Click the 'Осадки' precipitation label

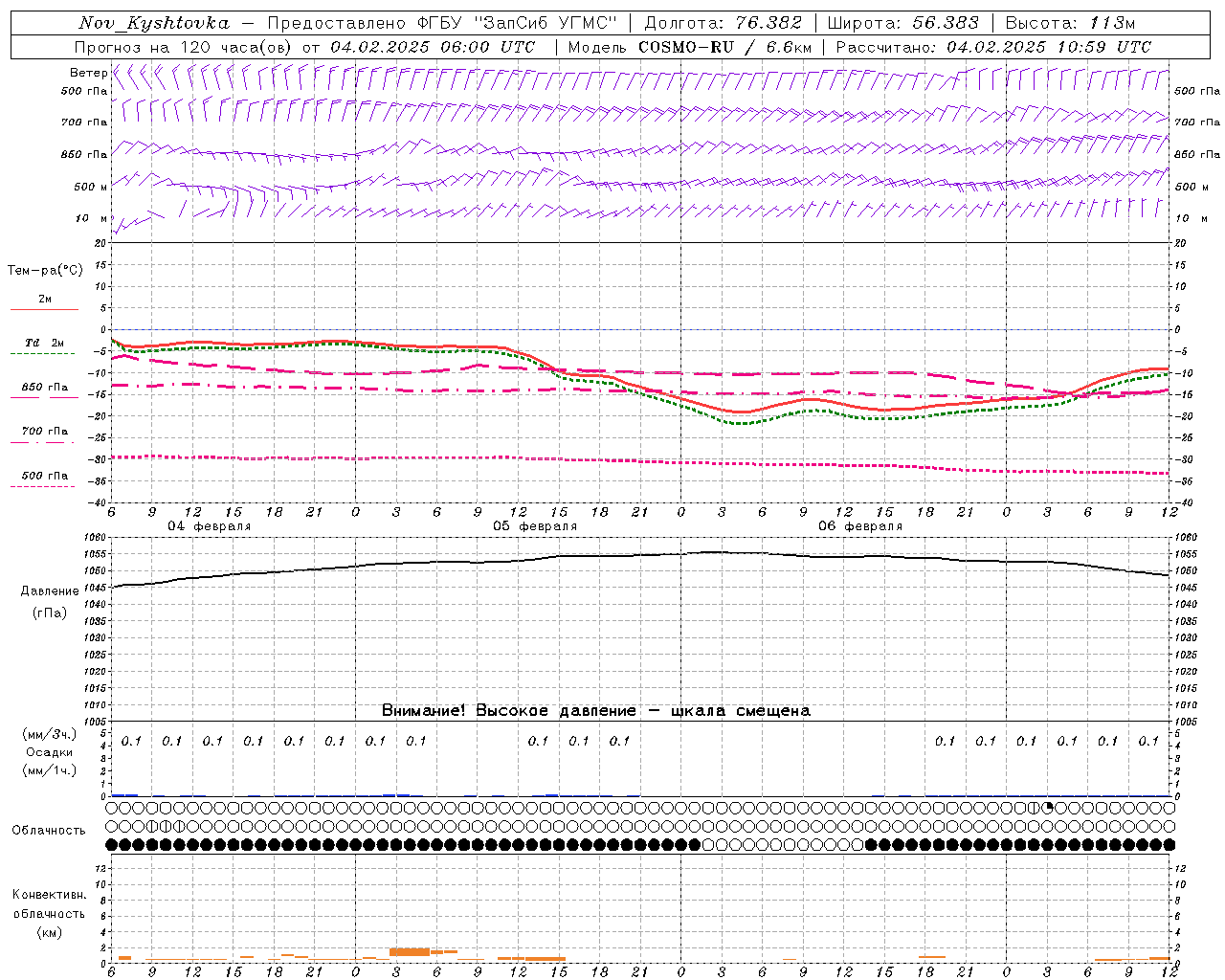[50, 752]
